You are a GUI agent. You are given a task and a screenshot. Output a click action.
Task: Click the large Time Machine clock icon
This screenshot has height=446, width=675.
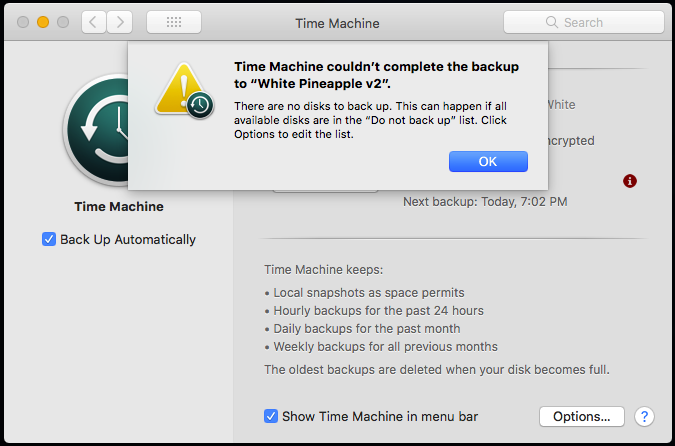(x=97, y=129)
